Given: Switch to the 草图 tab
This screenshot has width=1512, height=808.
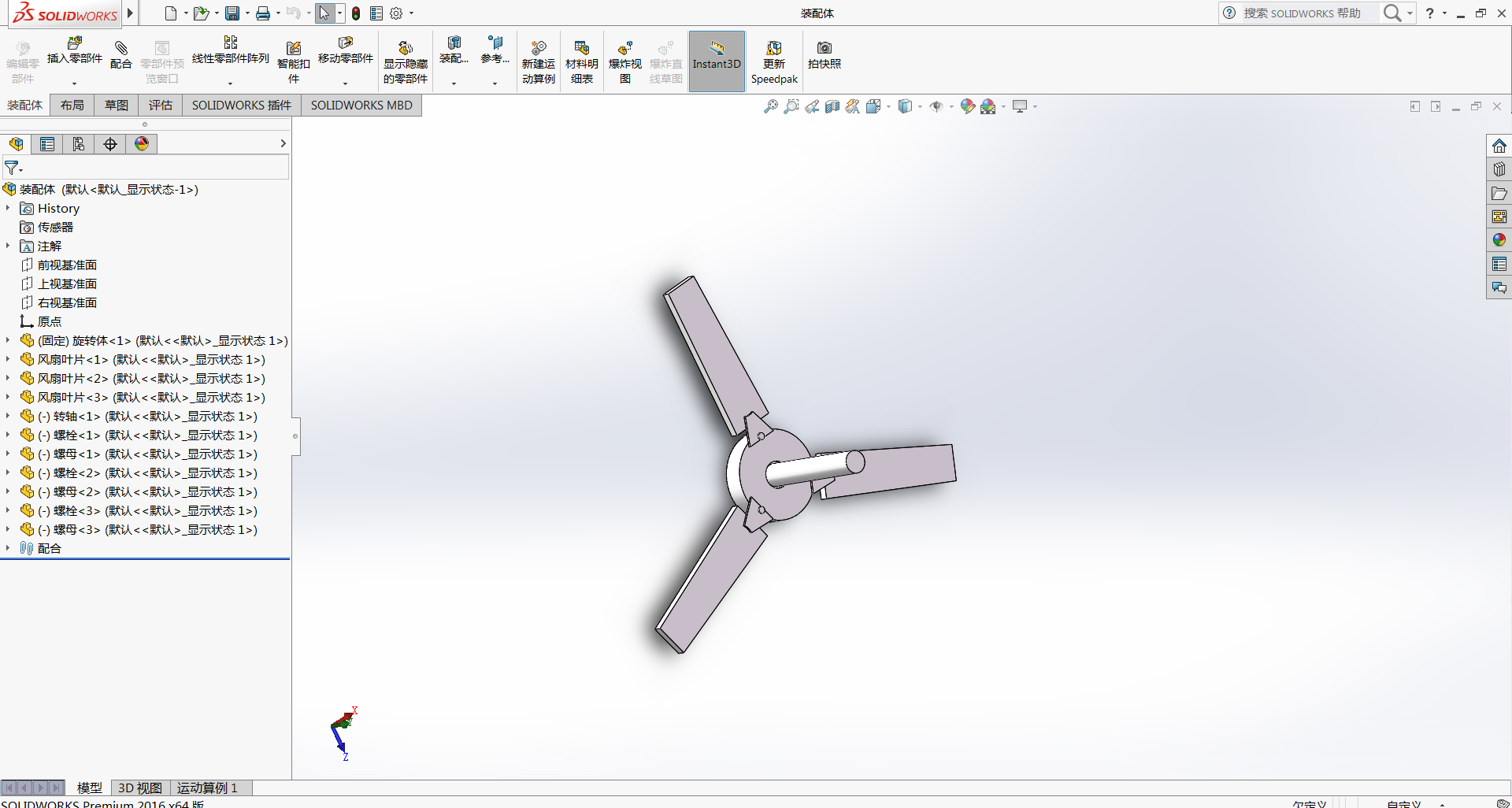Looking at the screenshot, I should coord(117,106).
